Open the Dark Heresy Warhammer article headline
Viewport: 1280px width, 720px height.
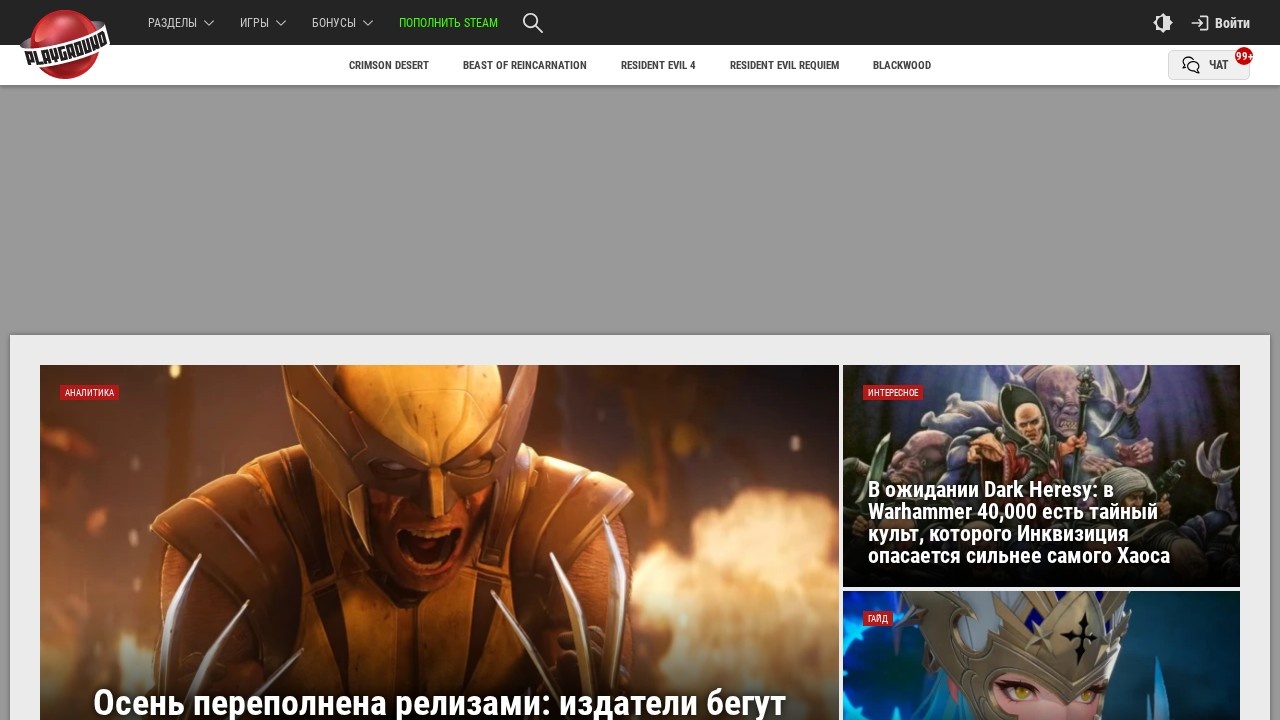1019,523
